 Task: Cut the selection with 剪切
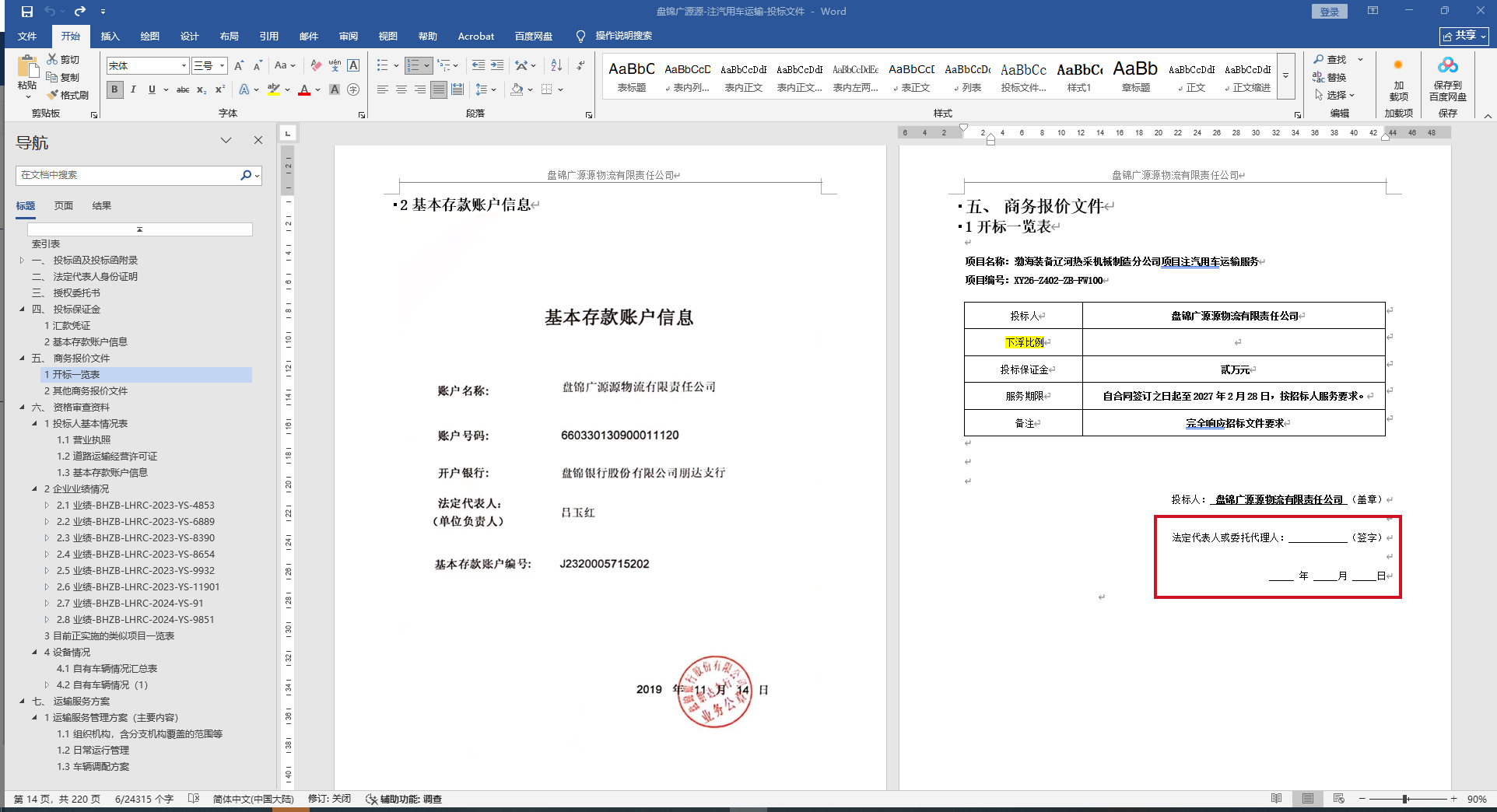tap(63, 59)
